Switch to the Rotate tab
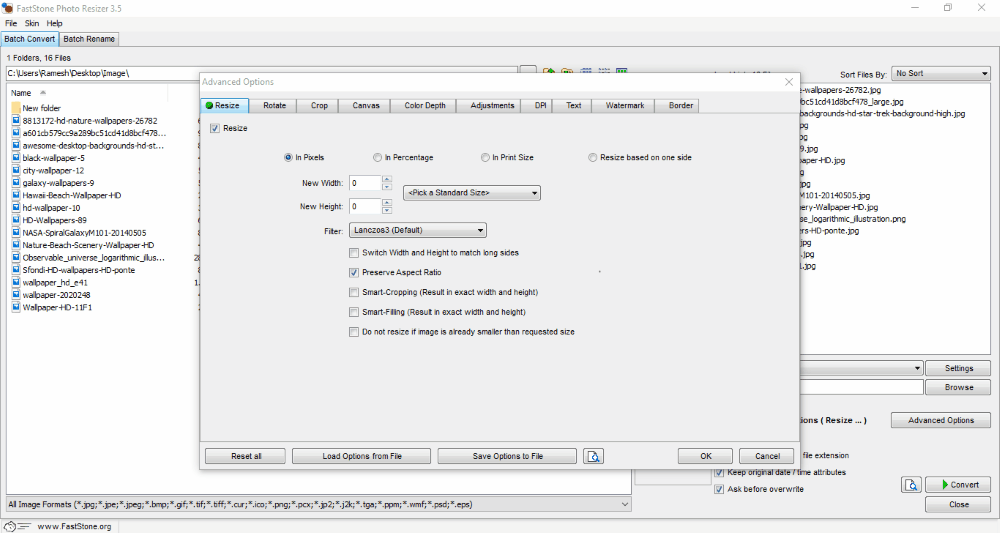Viewport: 1000px width, 533px height. [x=274, y=105]
